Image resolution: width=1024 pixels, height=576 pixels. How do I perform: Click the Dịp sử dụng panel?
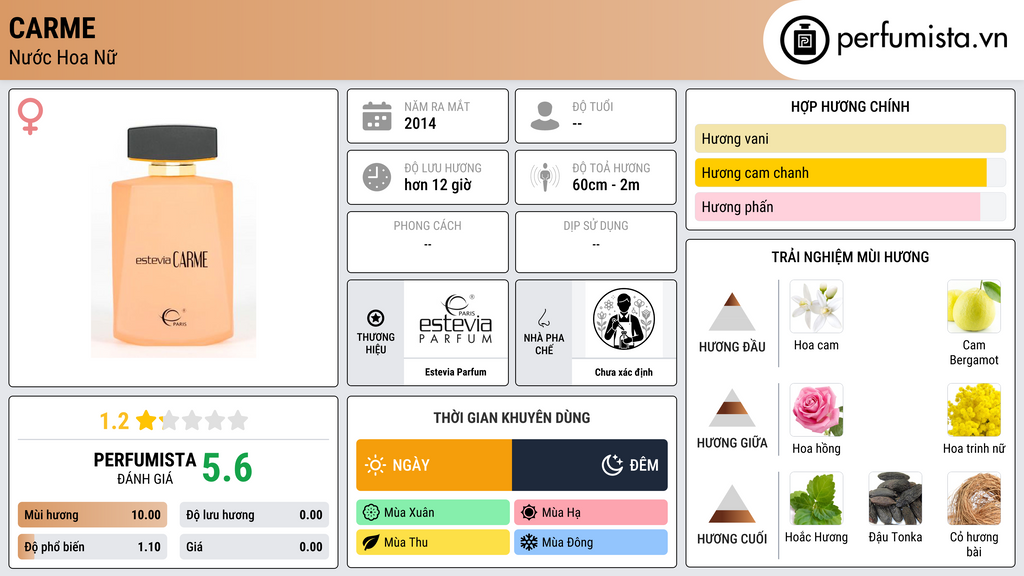tap(596, 242)
